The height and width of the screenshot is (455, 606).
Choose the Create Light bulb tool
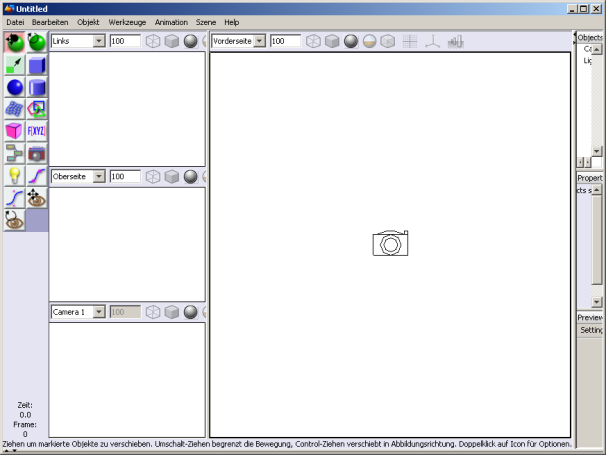15,176
